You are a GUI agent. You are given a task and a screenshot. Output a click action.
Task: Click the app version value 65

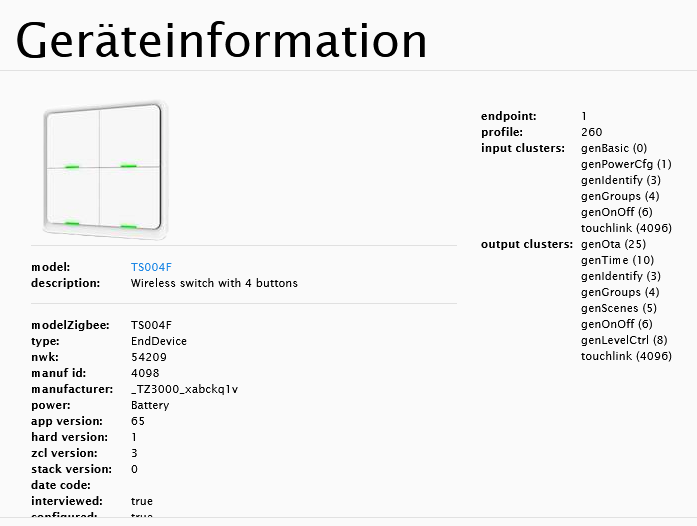click(x=138, y=421)
